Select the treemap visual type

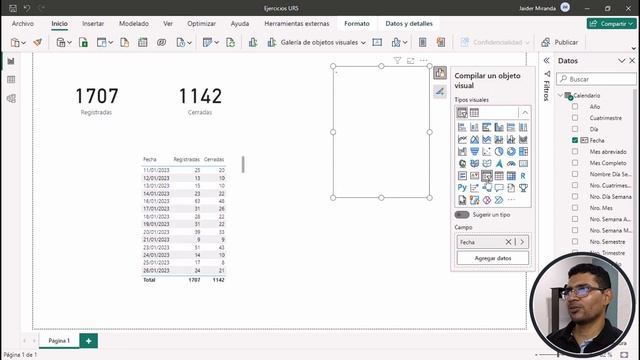tap(523, 152)
